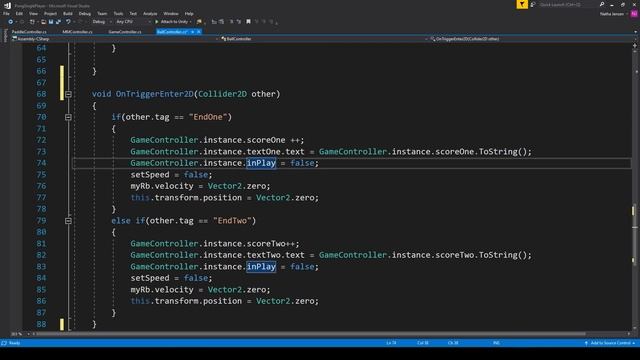The width and height of the screenshot is (640, 360).
Task: Click the Increase Indent toolbar icon
Action: coord(221,22)
